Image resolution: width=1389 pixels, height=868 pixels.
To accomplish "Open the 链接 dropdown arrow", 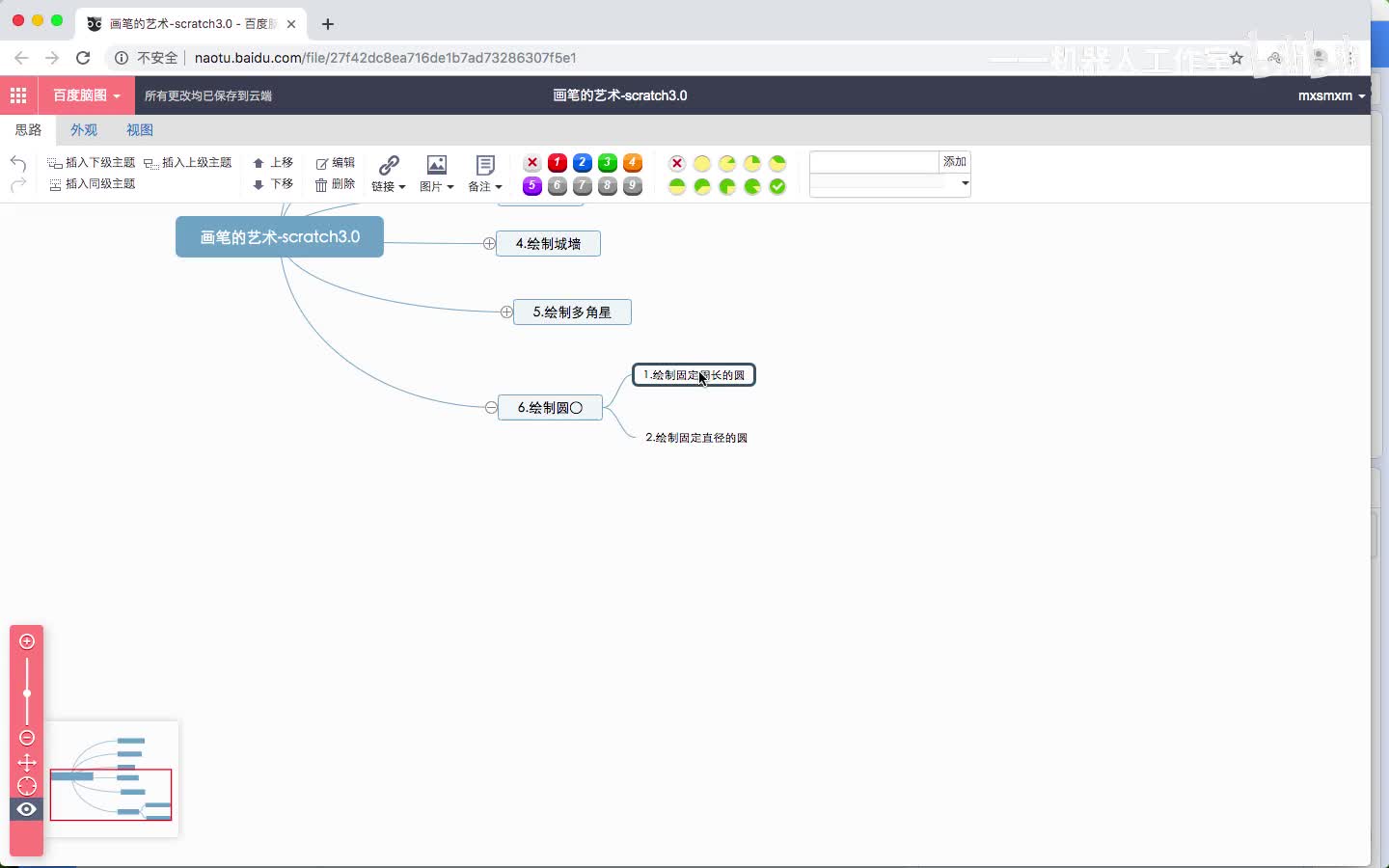I will click(x=401, y=187).
